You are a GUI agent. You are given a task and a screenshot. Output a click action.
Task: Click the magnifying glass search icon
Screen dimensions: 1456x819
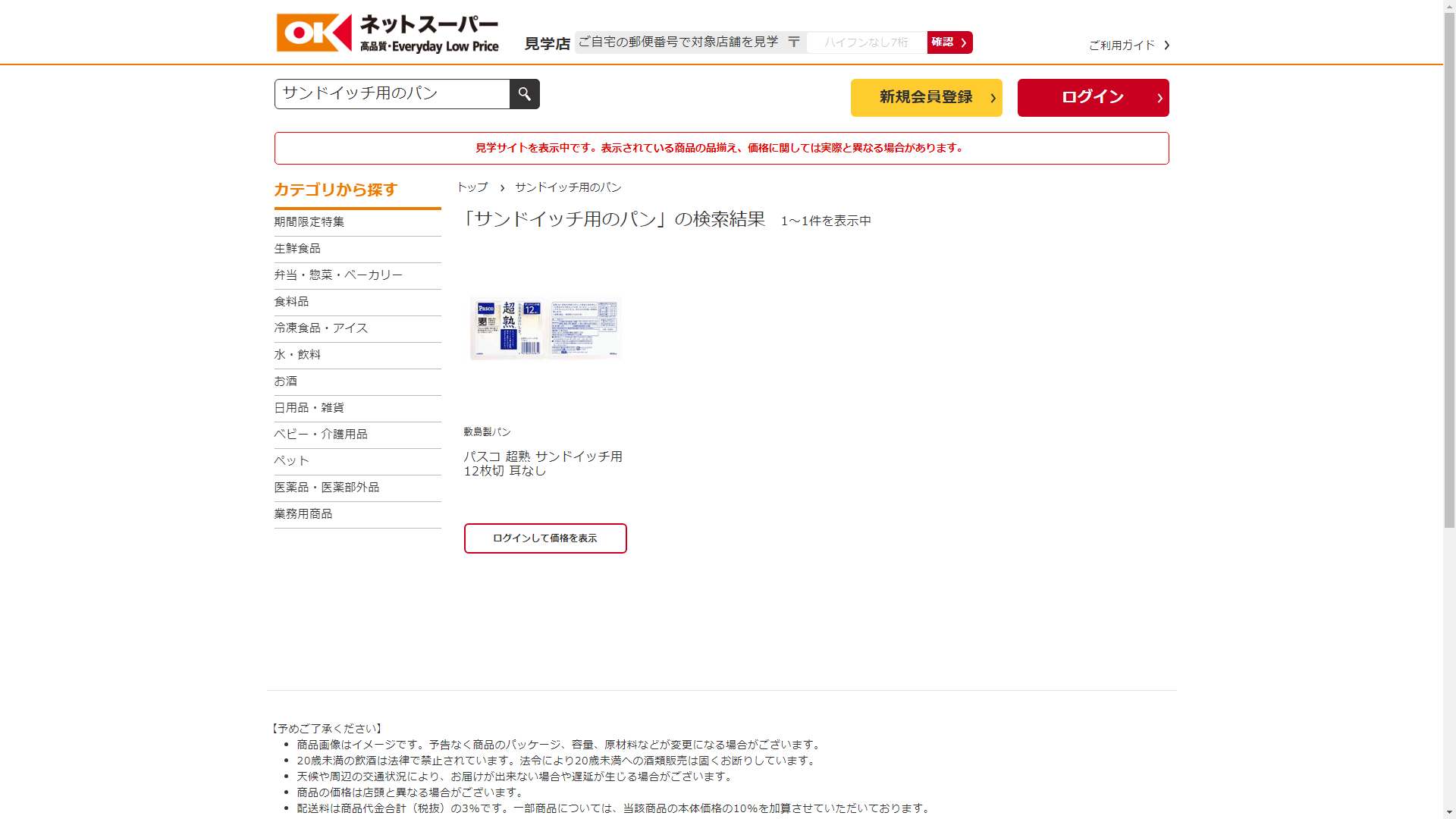[524, 94]
